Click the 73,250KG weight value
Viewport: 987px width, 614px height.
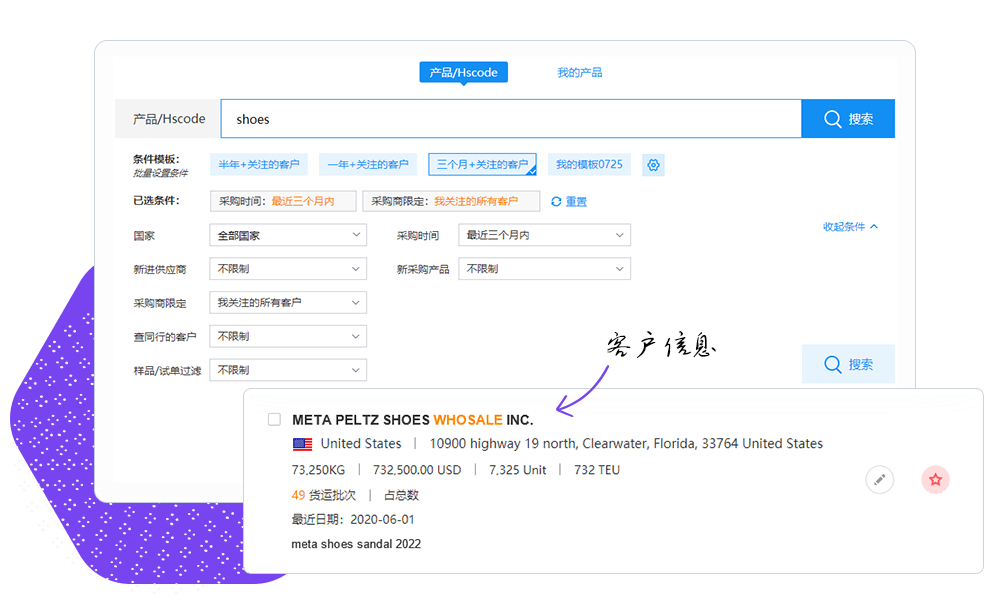(318, 470)
